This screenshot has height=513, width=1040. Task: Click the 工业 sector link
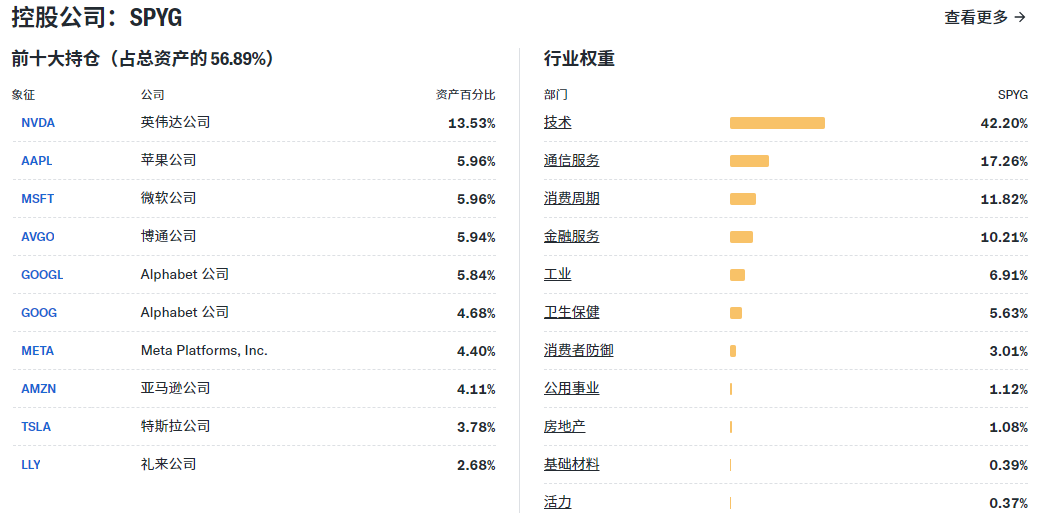pyautogui.click(x=558, y=274)
